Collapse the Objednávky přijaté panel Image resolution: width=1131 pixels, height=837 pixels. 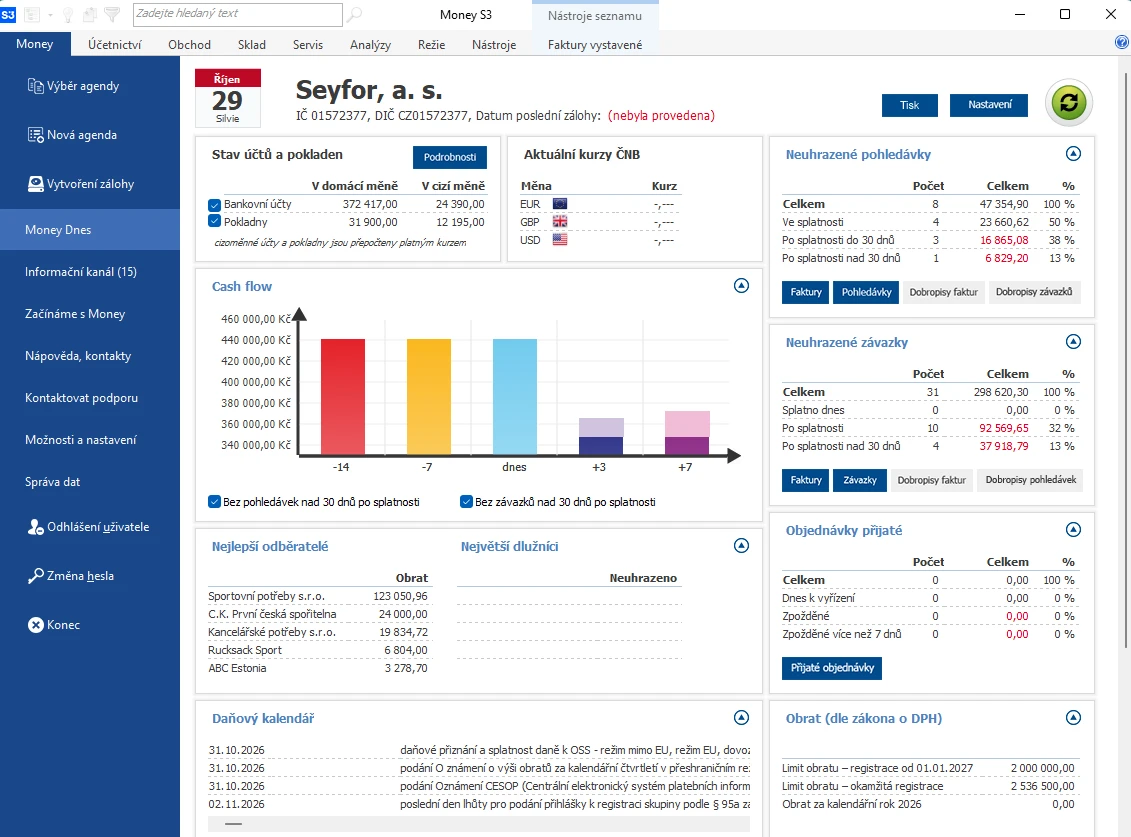(x=1073, y=530)
